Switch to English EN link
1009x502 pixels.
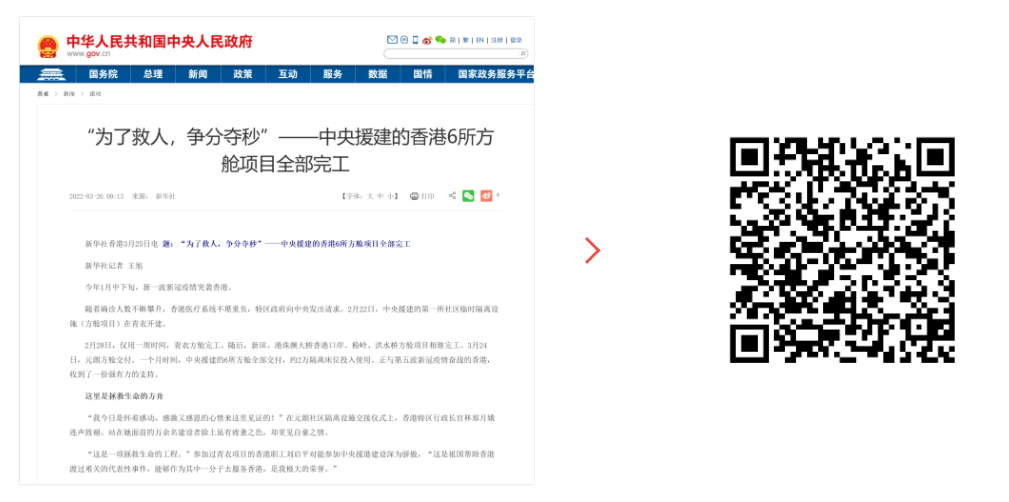480,40
